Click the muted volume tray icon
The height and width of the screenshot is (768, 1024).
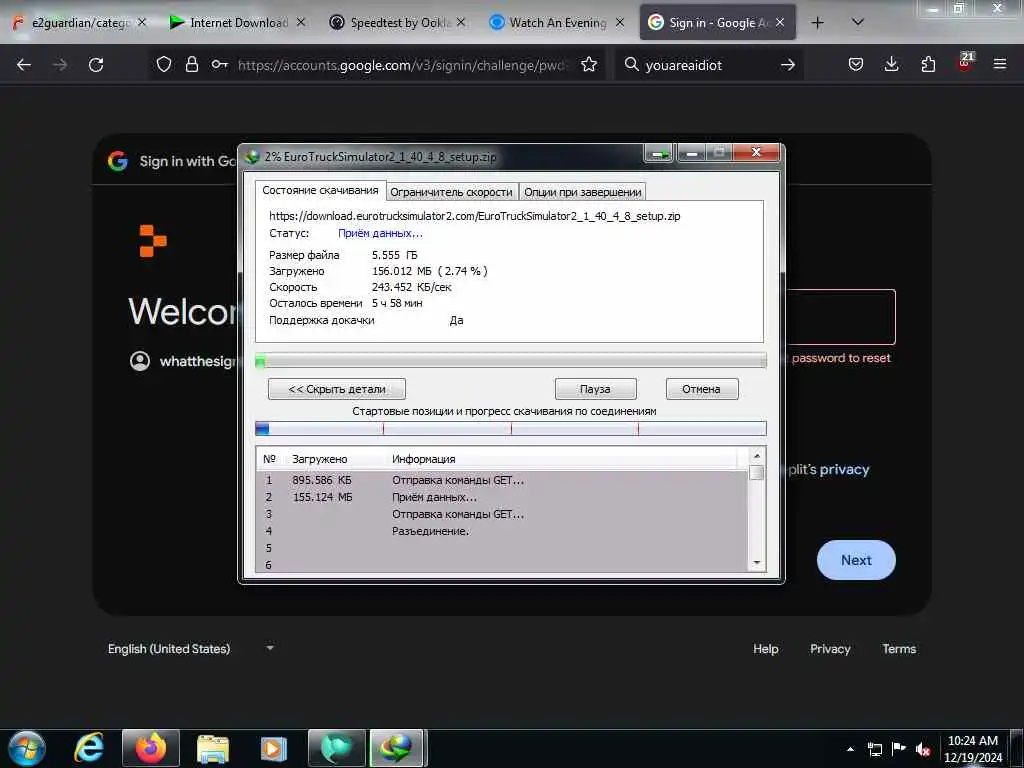[x=923, y=749]
